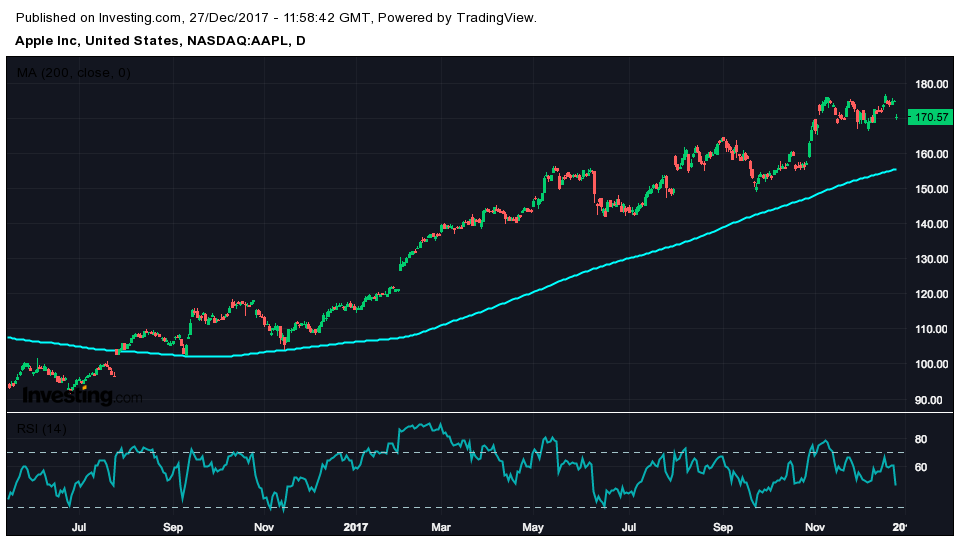960x540 pixels.
Task: Click the RSI 80 level label
Action: point(921,439)
